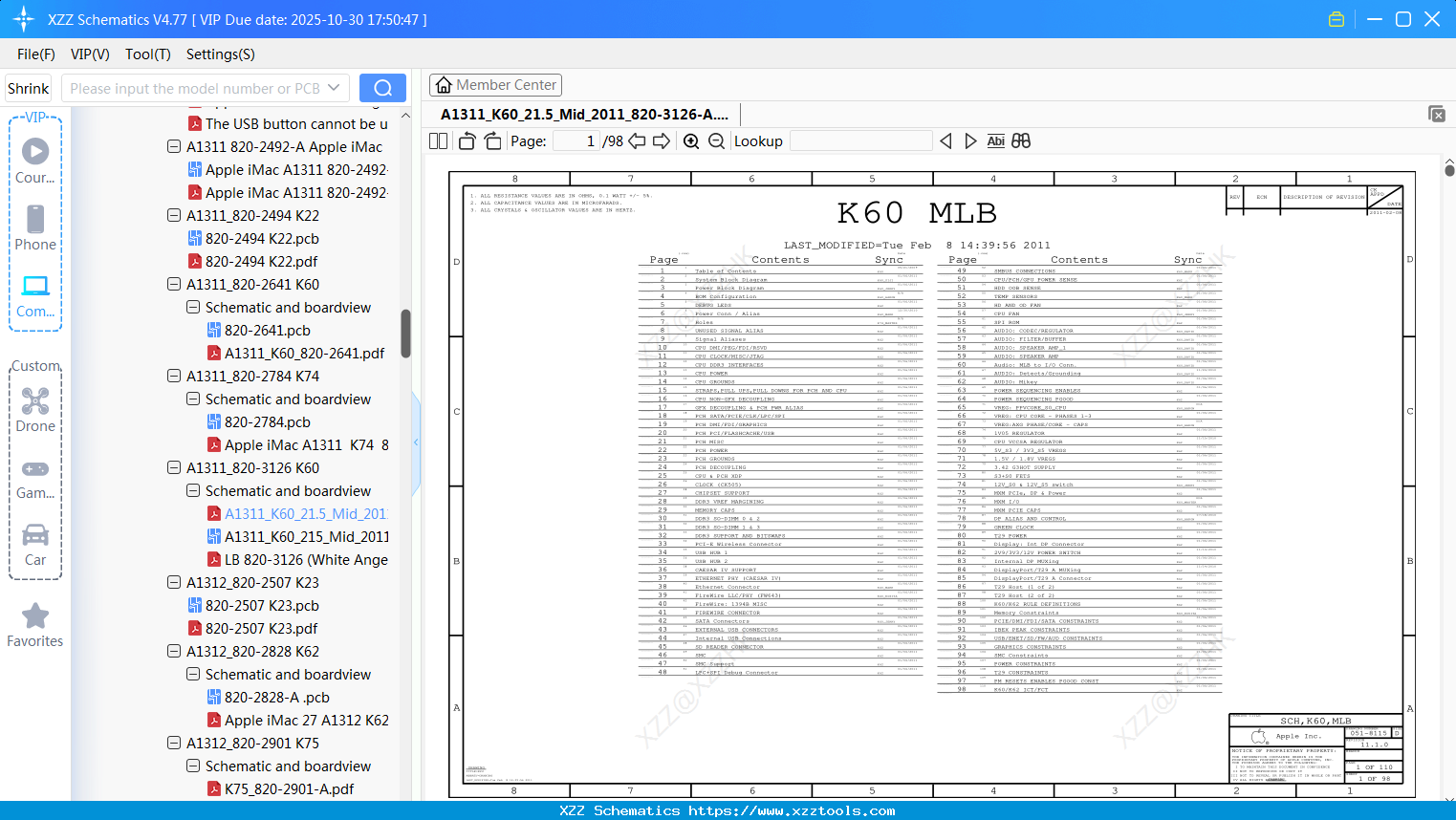Collapse the A1311 820-2492-A Apple iMac node
Viewport: 1456px width, 820px height.
[174, 146]
